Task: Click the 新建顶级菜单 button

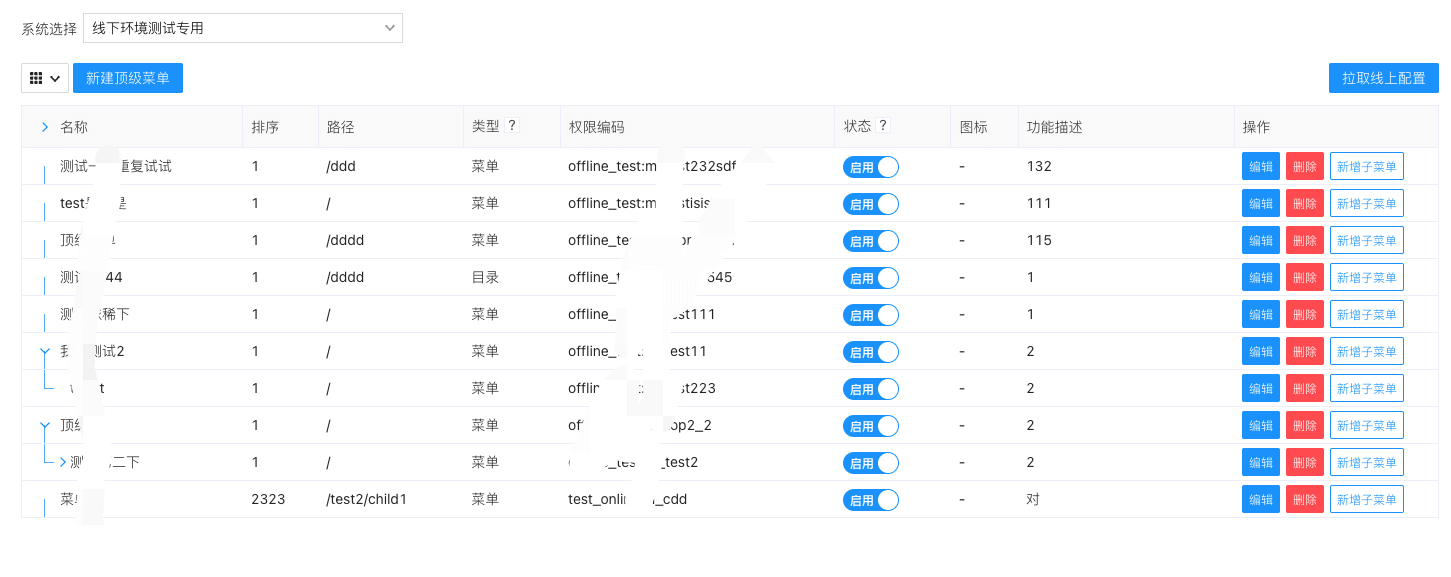Action: (x=128, y=77)
